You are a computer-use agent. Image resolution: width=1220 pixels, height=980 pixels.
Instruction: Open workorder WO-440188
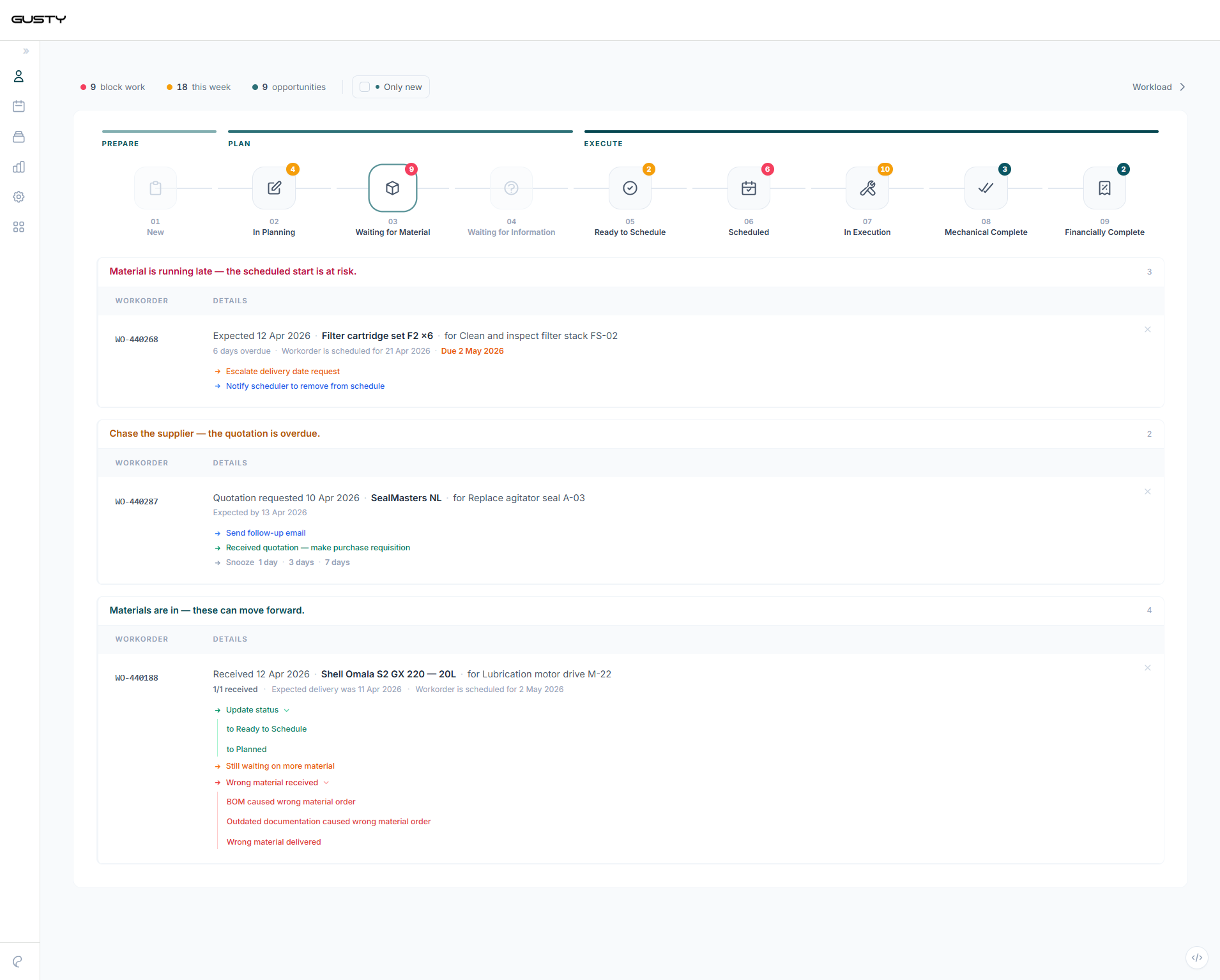coord(137,678)
